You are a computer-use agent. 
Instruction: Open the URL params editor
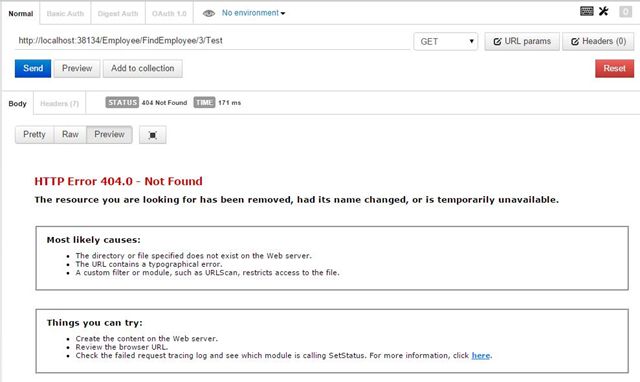[522, 41]
